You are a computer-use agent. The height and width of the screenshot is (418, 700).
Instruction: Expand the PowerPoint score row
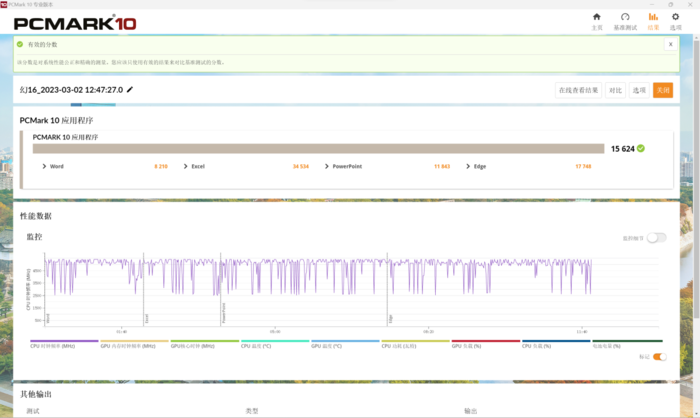point(327,166)
